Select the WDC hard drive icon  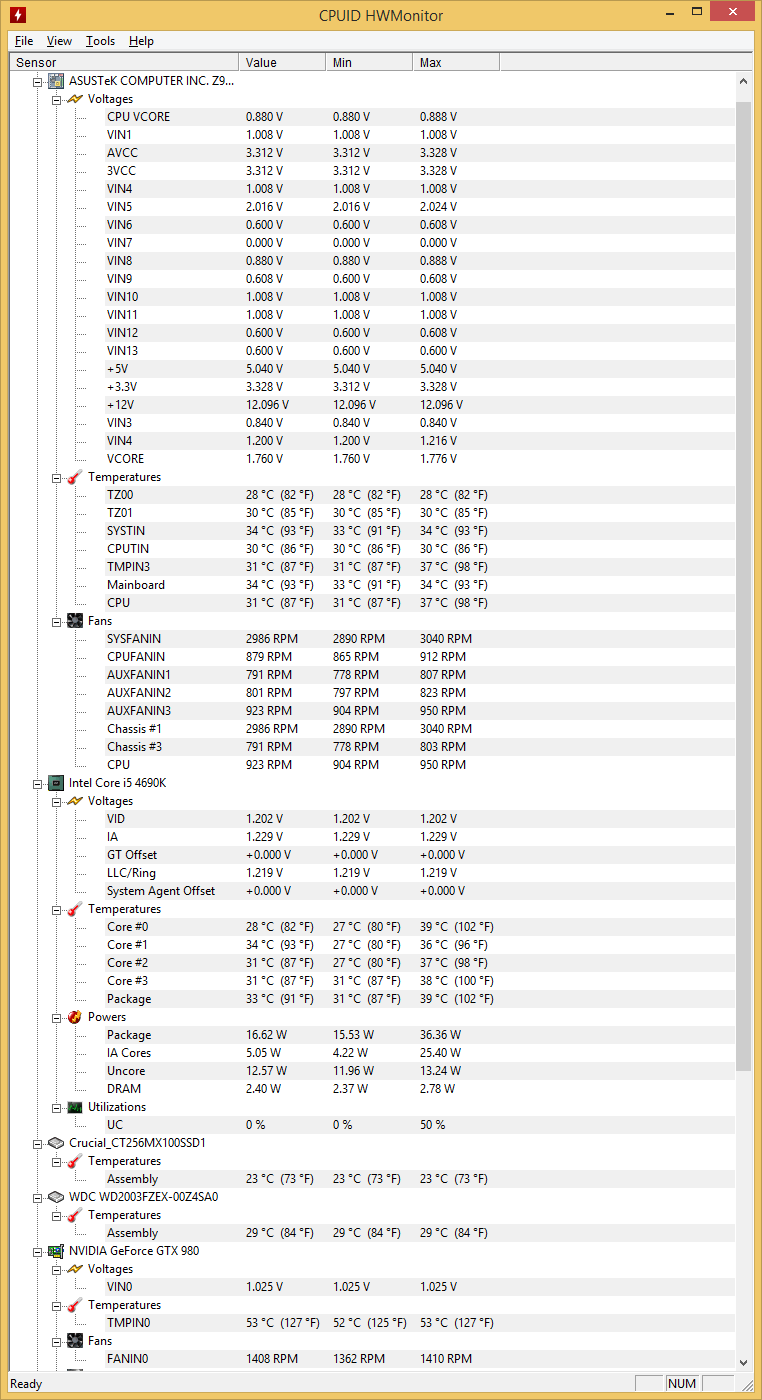click(57, 1197)
